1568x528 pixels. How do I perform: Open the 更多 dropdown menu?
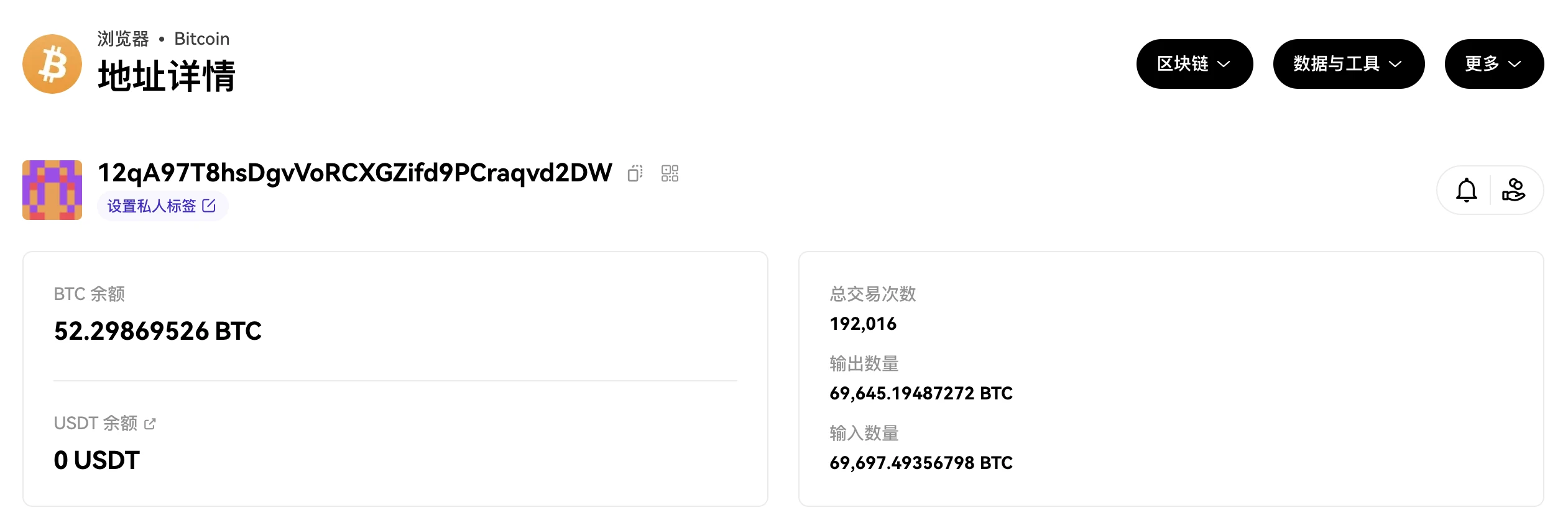pos(1494,64)
